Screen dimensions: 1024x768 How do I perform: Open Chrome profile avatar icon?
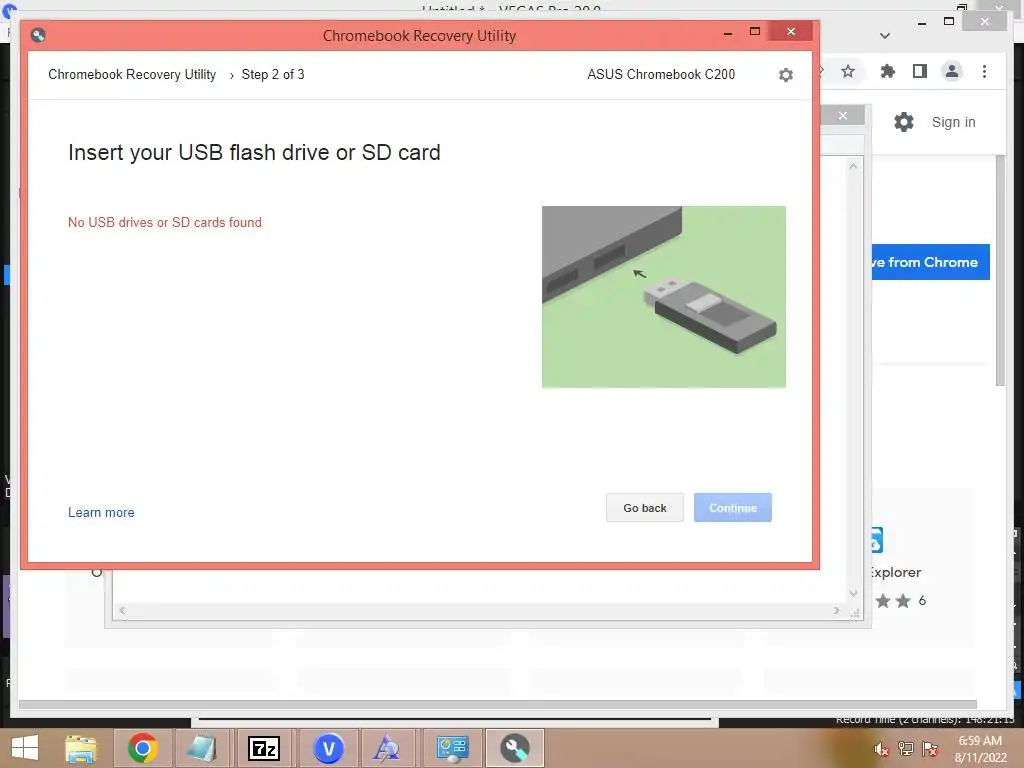point(952,71)
